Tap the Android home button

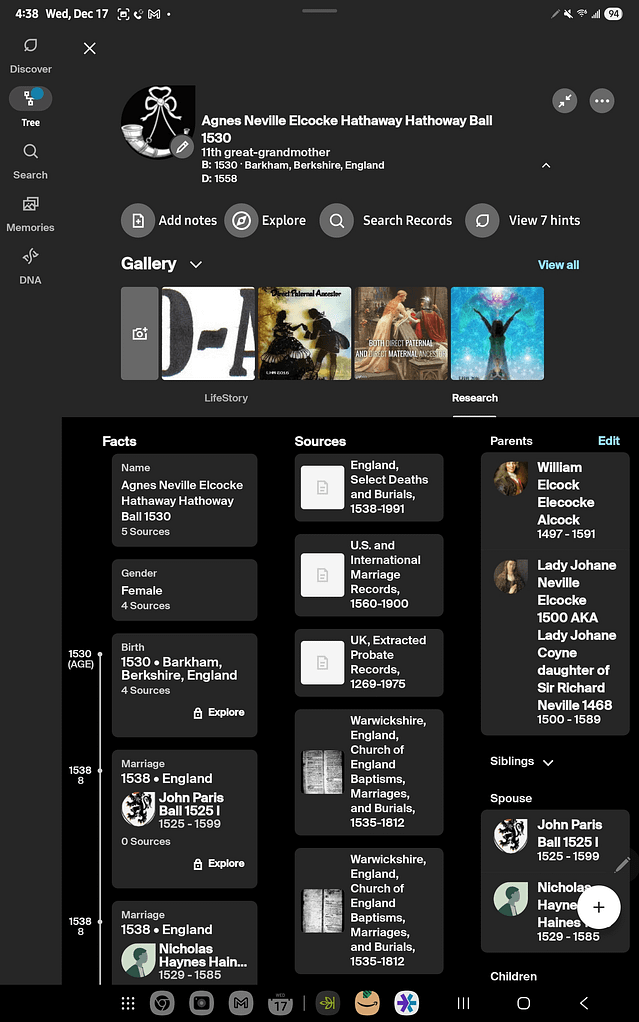coord(524,1003)
